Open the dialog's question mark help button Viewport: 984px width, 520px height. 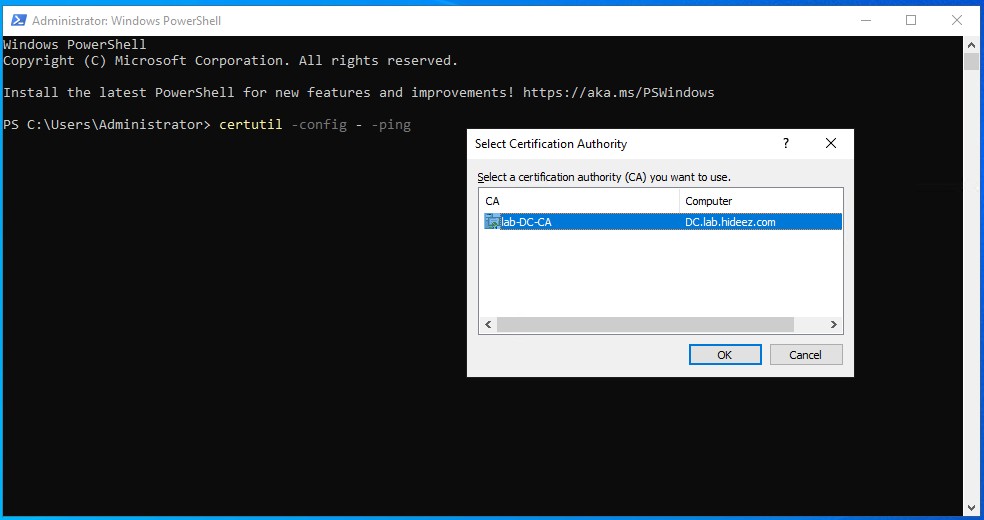click(786, 144)
